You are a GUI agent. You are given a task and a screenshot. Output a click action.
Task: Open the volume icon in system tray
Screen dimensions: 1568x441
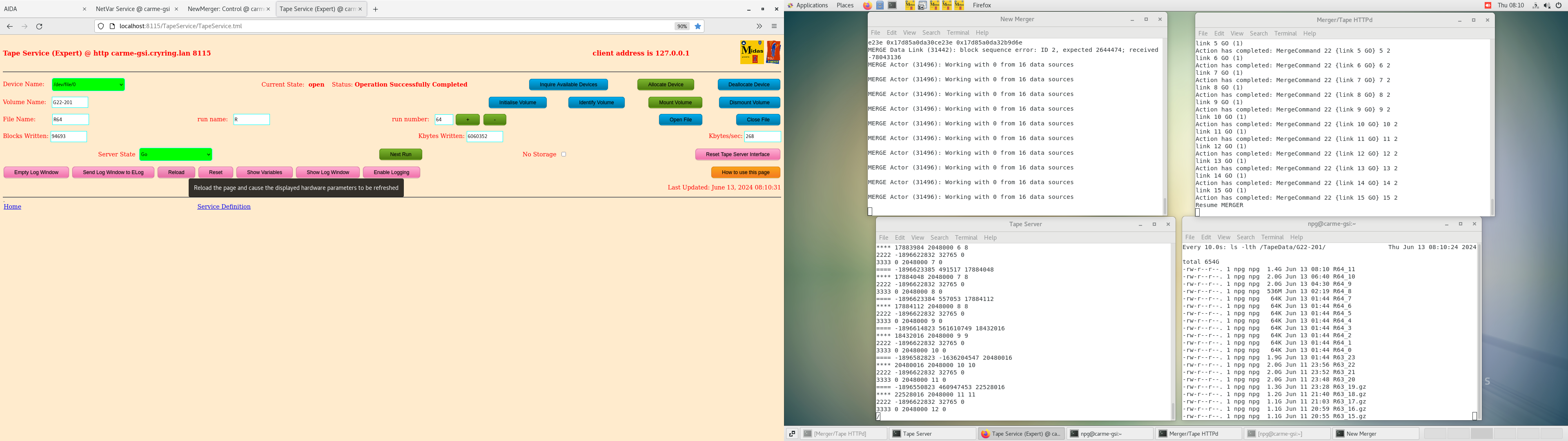[1547, 5]
